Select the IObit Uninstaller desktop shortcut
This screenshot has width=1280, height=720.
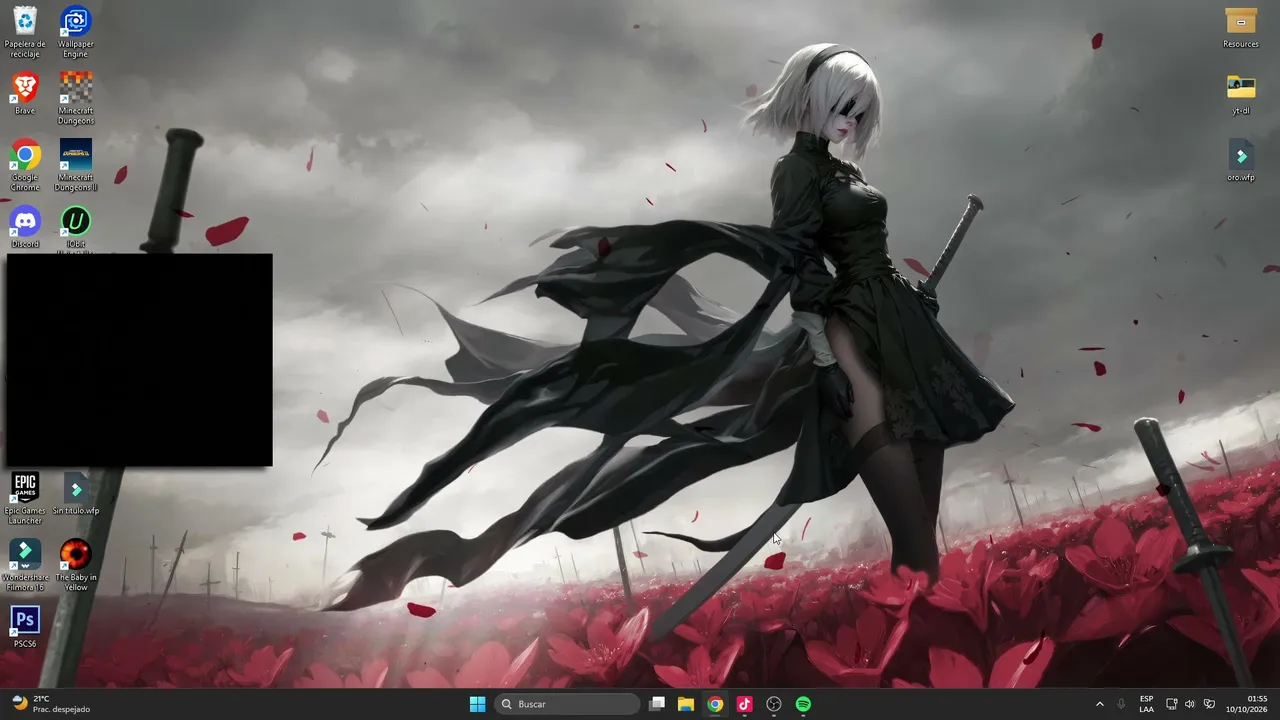click(x=76, y=228)
